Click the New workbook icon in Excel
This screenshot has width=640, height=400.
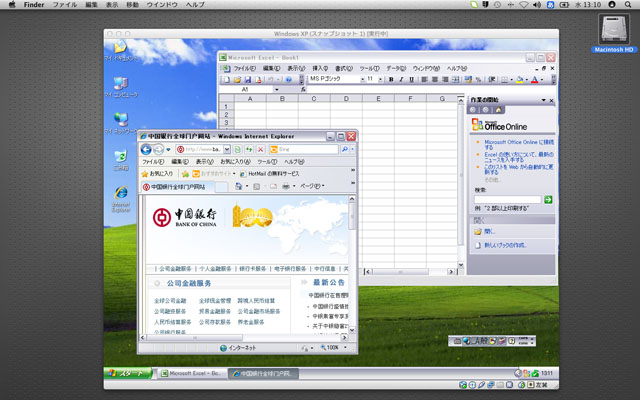227,80
